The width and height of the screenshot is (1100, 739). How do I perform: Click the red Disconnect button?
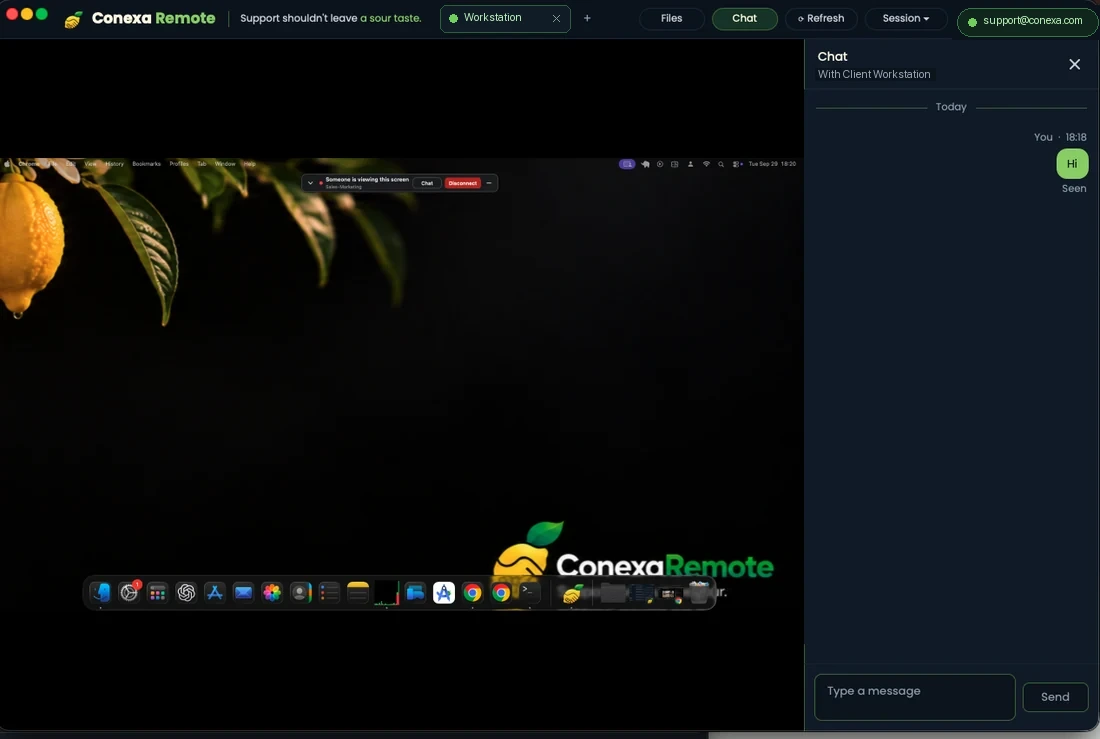462,183
